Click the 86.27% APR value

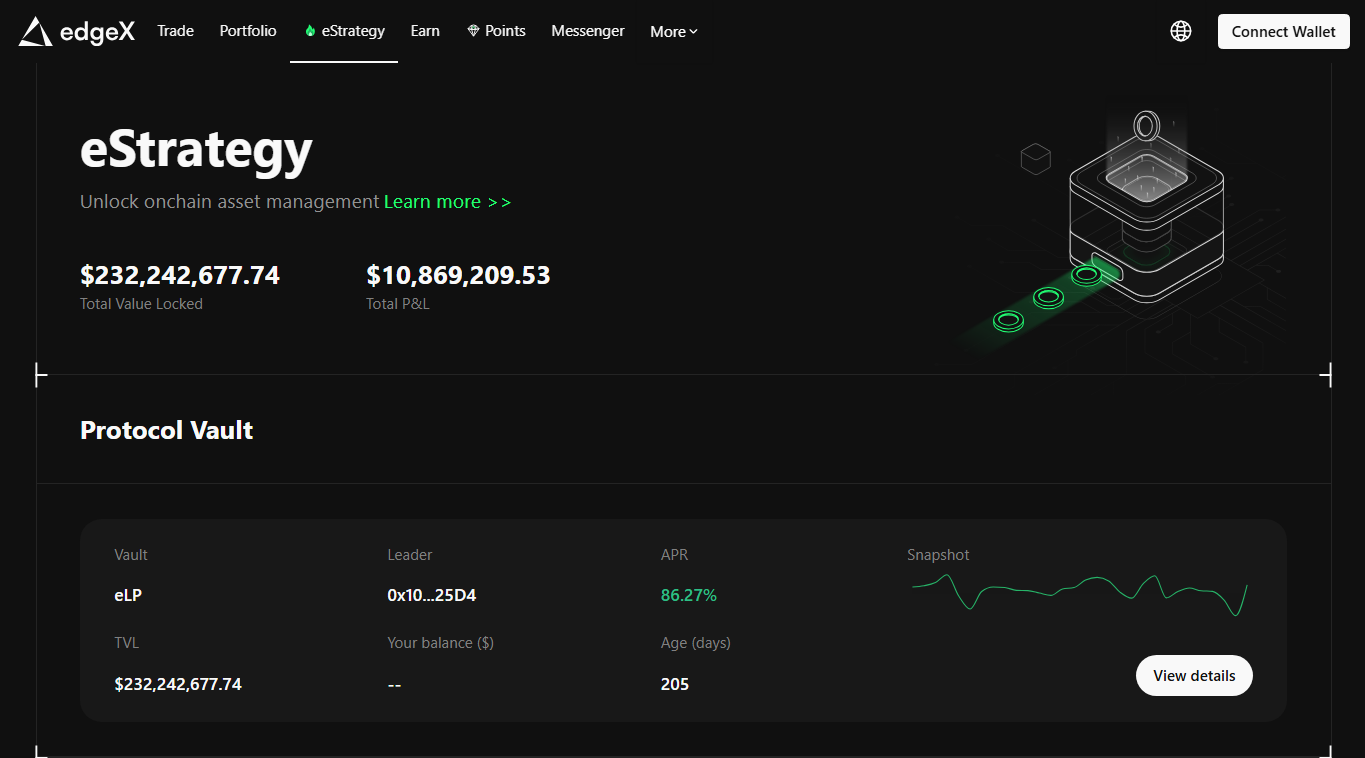pyautogui.click(x=688, y=595)
